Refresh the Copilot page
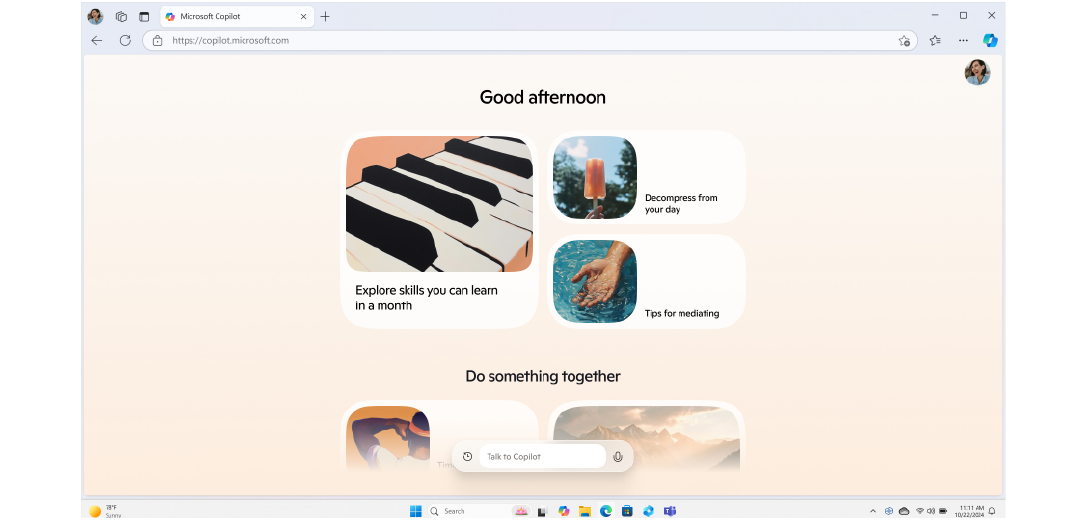The height and width of the screenshot is (520, 1083). pos(125,41)
